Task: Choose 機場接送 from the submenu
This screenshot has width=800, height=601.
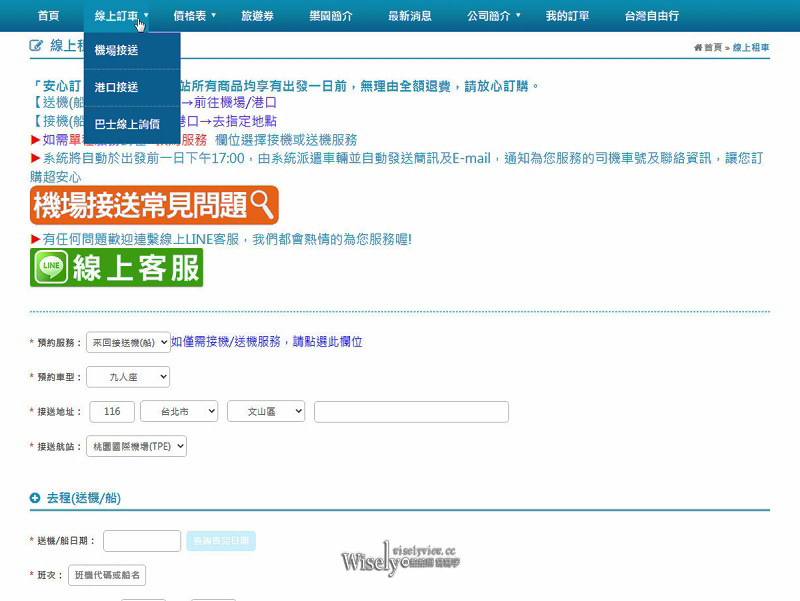Action: tap(116, 50)
